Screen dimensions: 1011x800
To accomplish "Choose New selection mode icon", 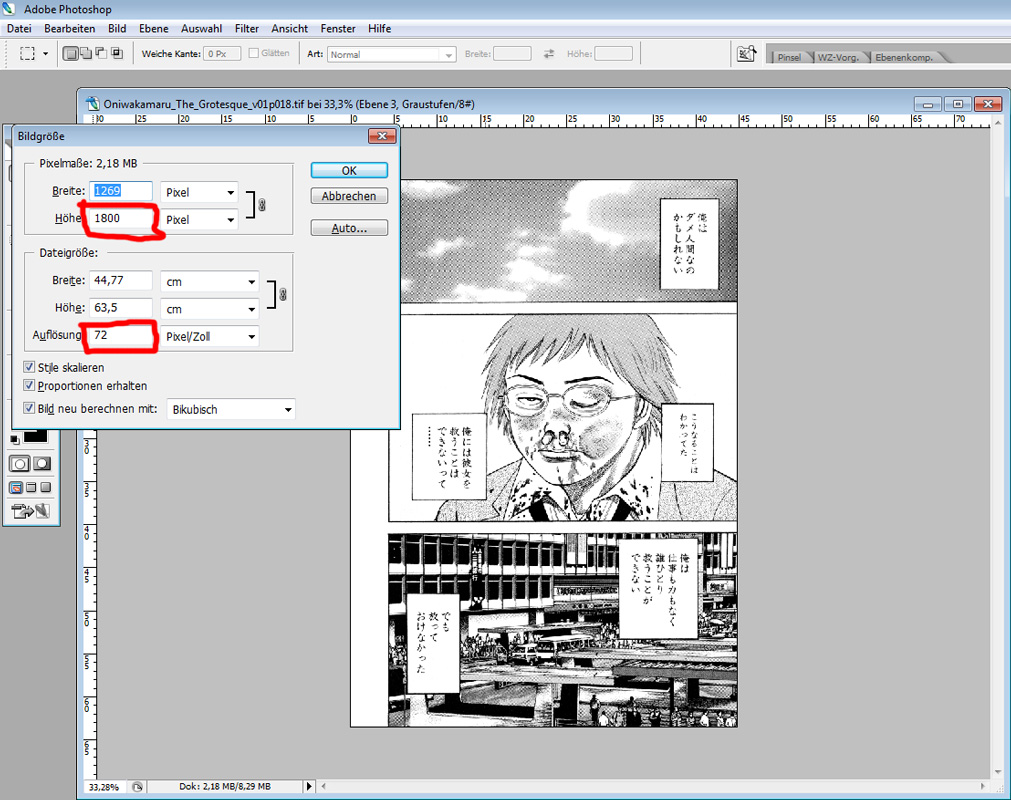I will (x=70, y=54).
